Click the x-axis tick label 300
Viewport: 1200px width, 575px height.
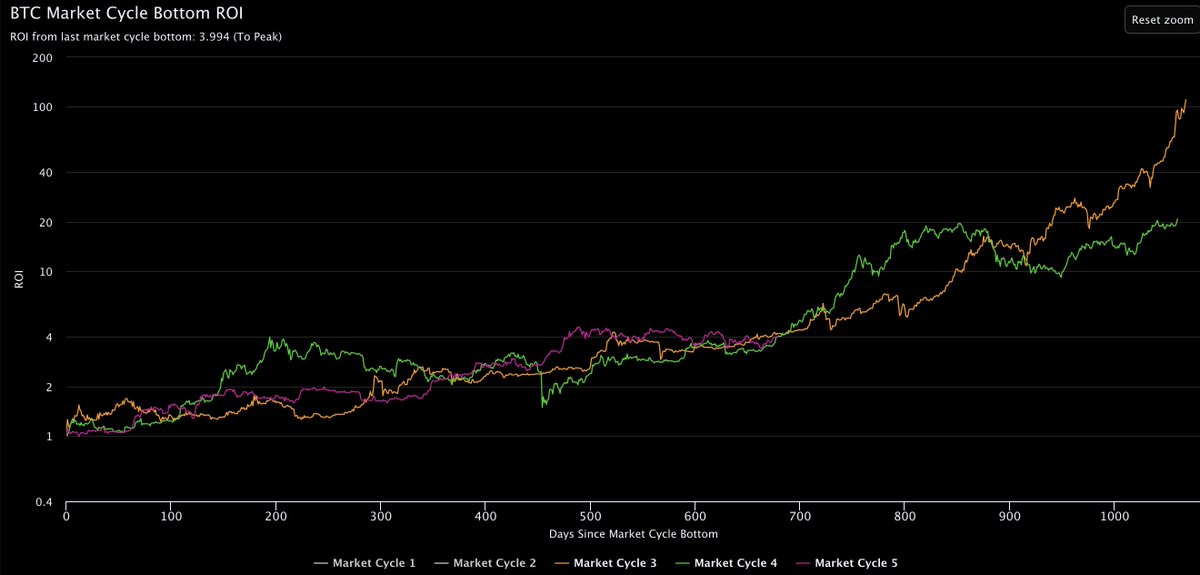(x=380, y=516)
